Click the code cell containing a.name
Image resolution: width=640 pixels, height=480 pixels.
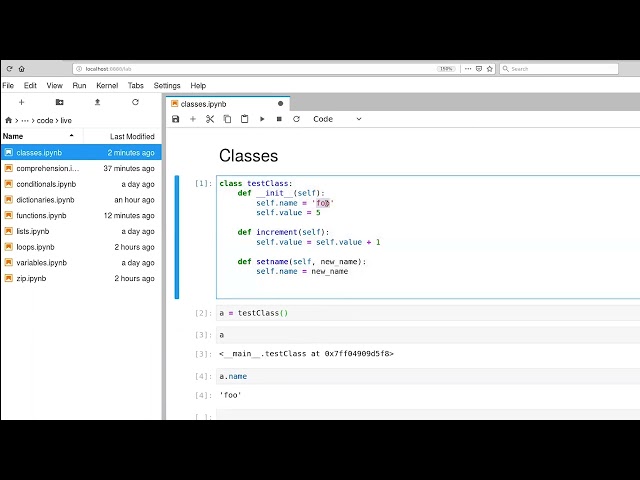tap(428, 376)
